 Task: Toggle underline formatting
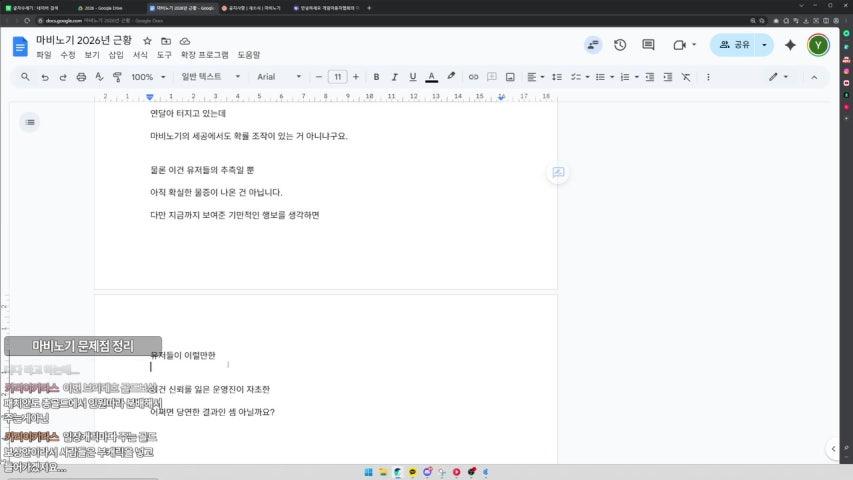(412, 77)
